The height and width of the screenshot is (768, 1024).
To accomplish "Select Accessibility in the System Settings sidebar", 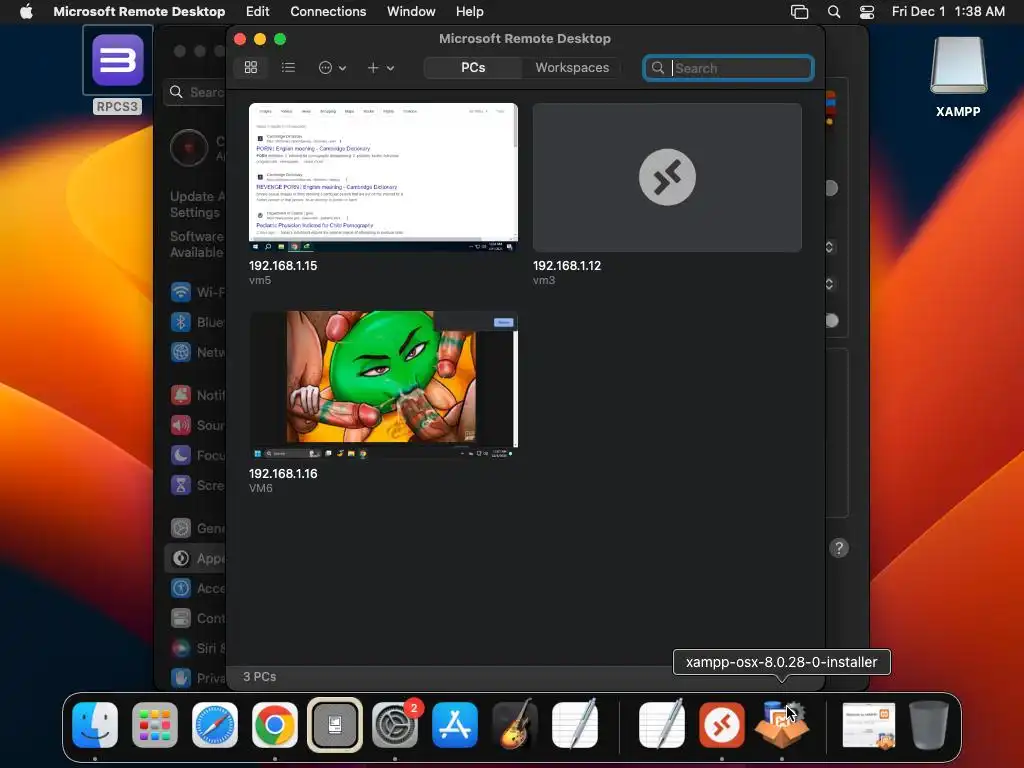I will coord(196,588).
